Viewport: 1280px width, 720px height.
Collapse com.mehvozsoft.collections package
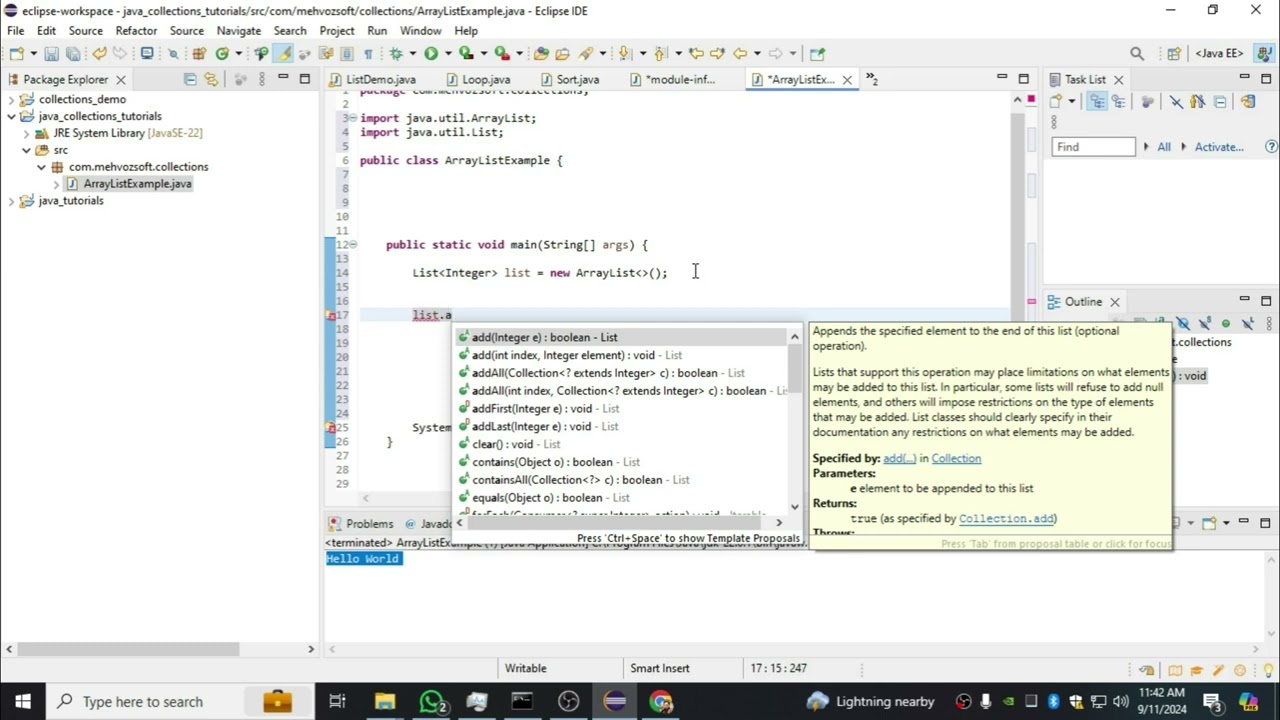(42, 167)
